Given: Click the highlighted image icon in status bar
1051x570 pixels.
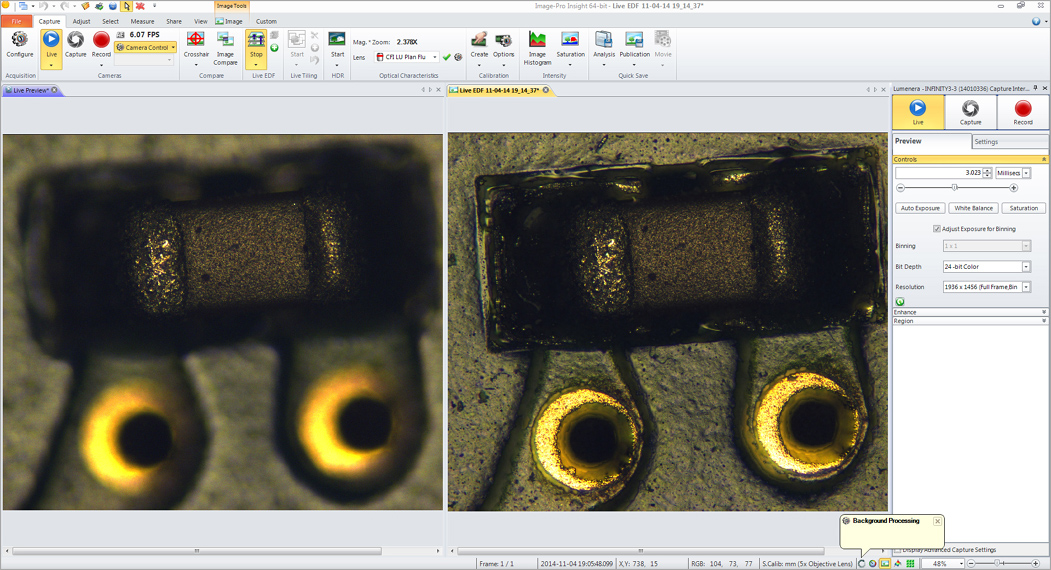Looking at the screenshot, I should point(885,564).
